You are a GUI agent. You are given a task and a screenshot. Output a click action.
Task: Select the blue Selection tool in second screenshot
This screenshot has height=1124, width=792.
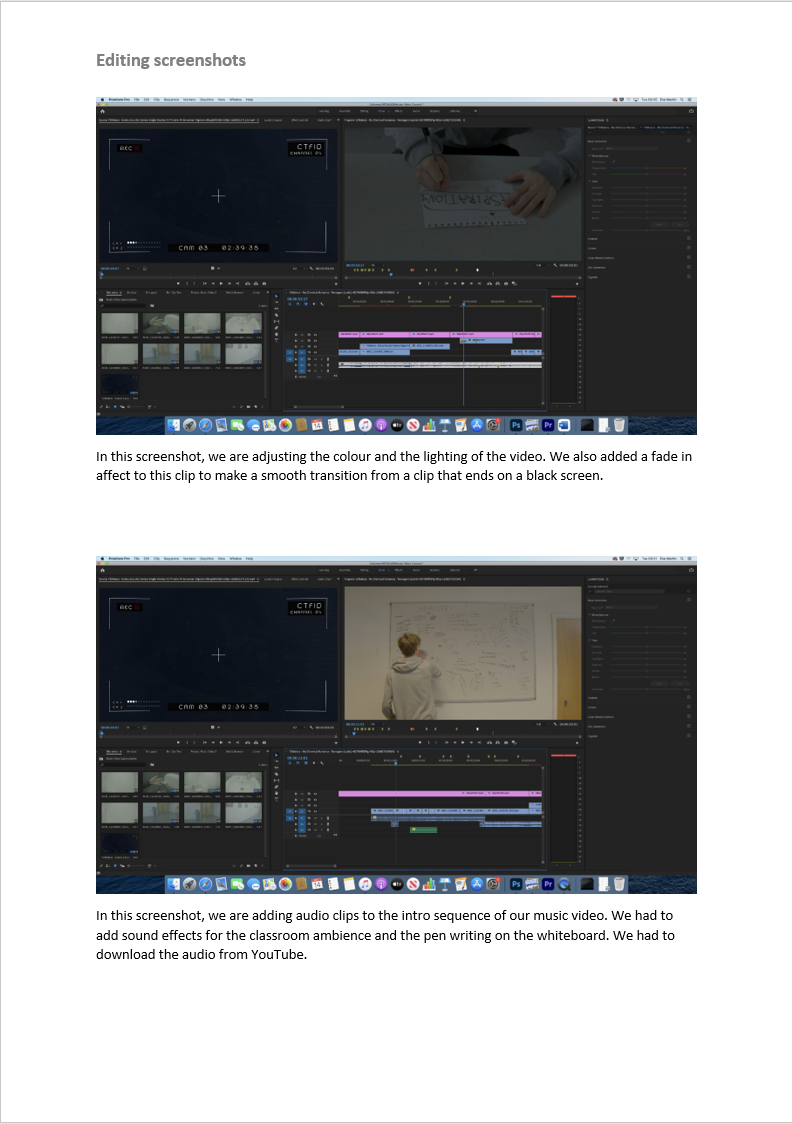click(x=276, y=755)
